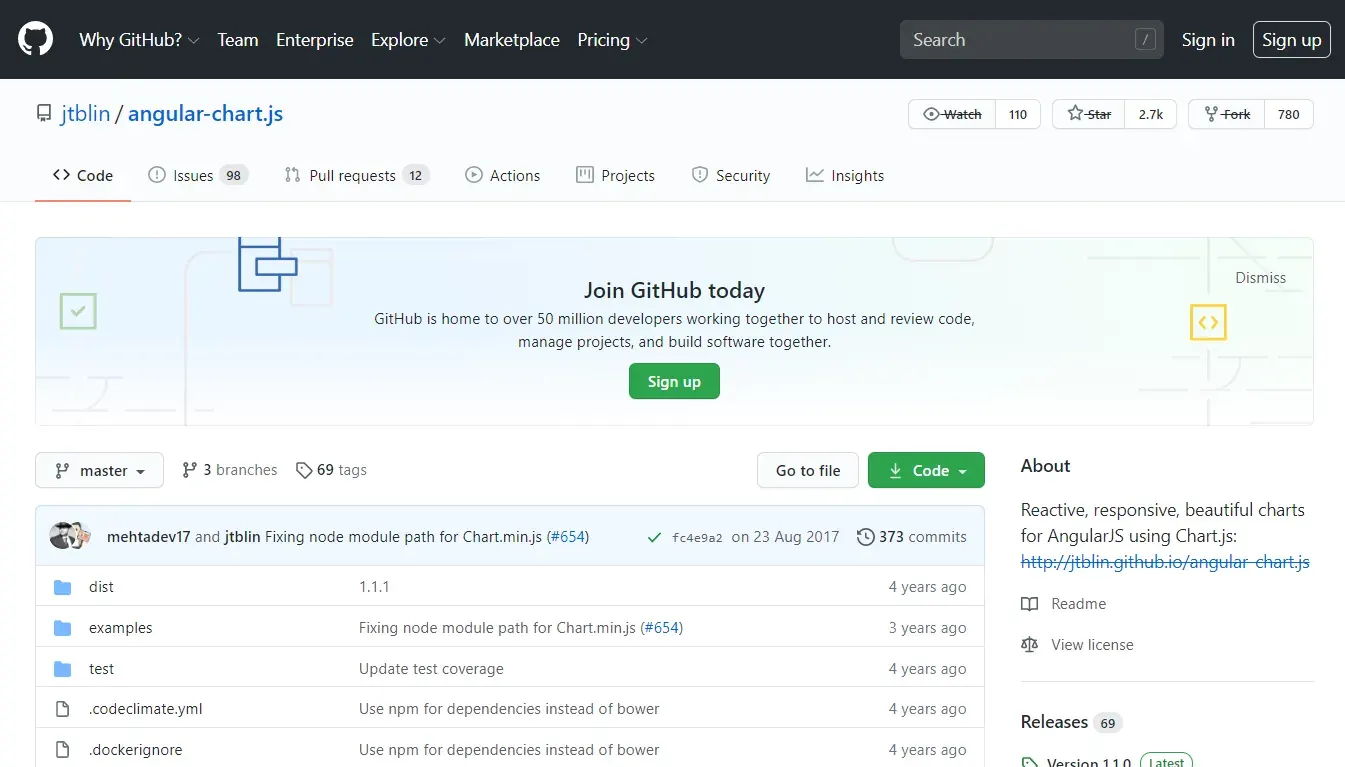Image resolution: width=1345 pixels, height=767 pixels.
Task: Focus the Search input field
Action: point(1032,40)
